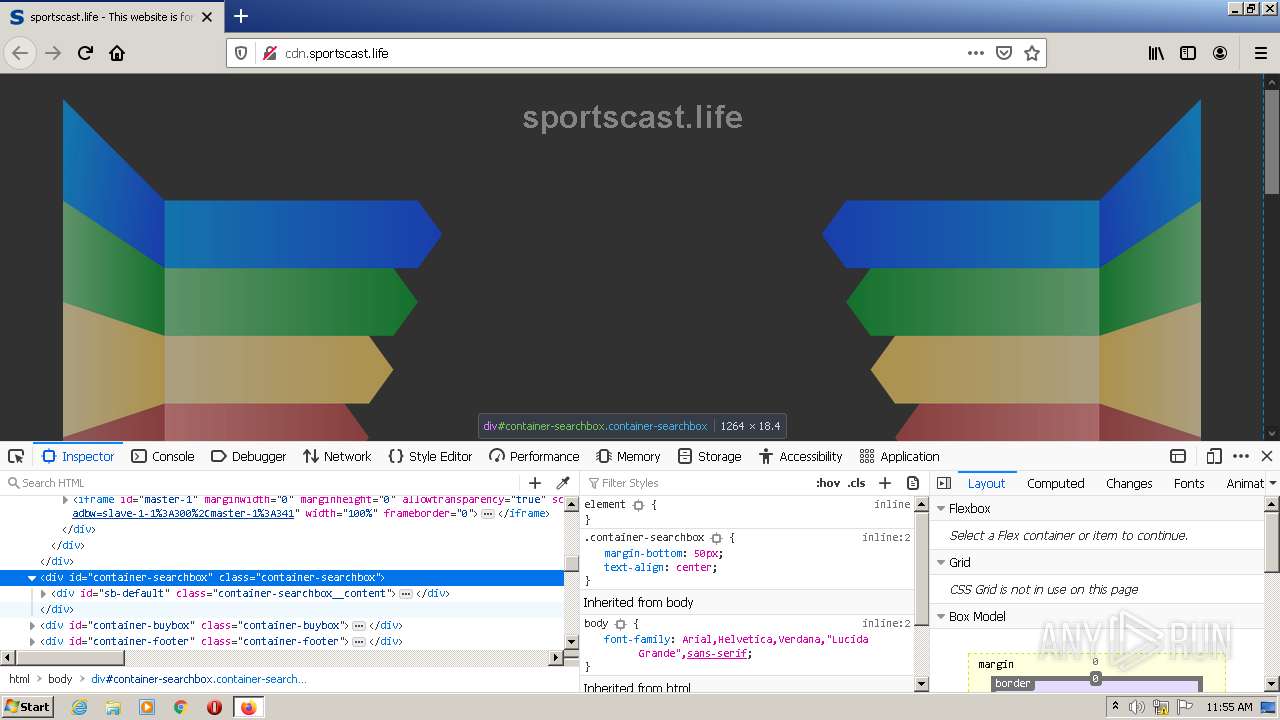
Task: Show collapsed content of sb-default div
Action: pyautogui.click(x=406, y=593)
